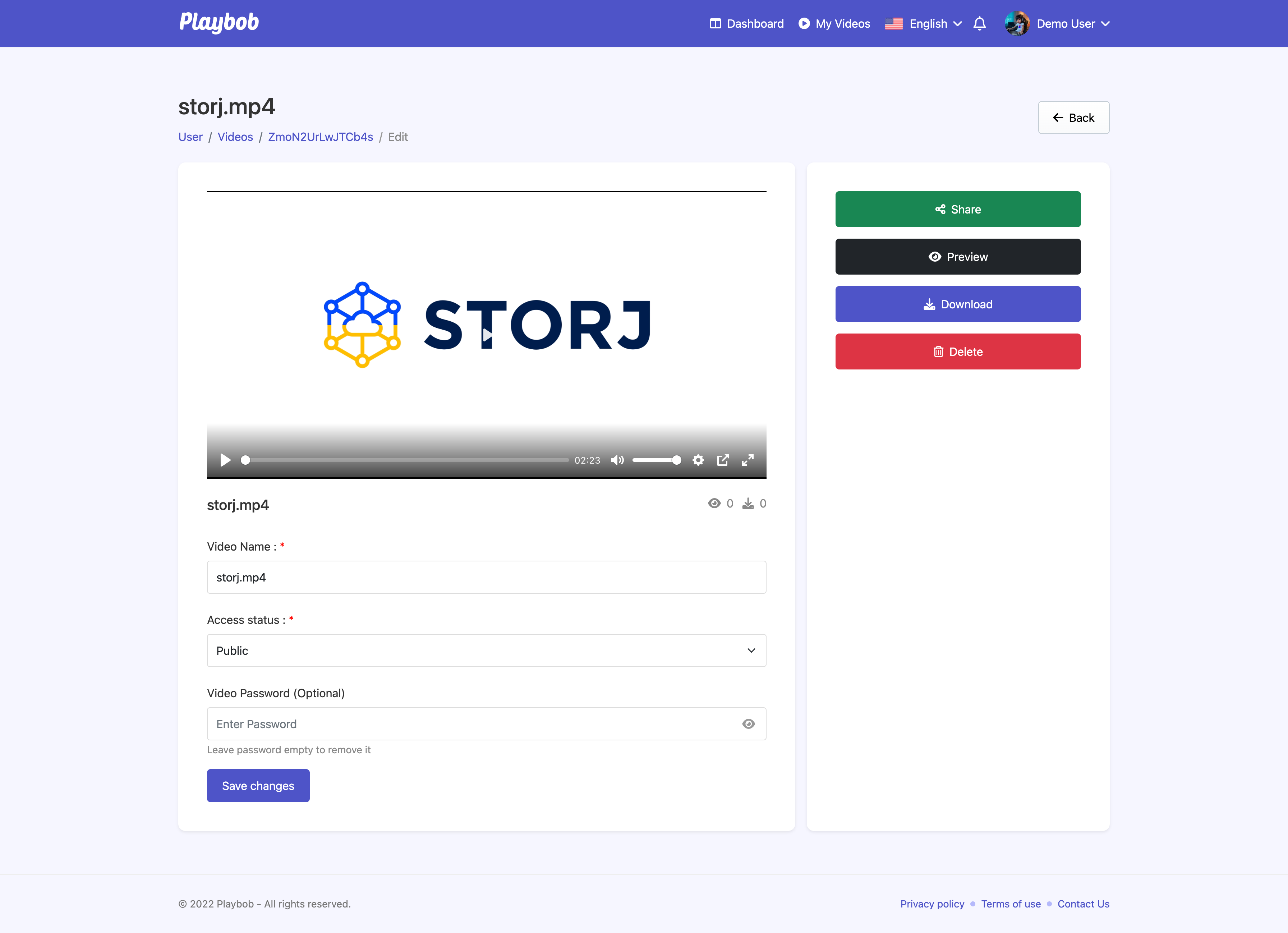
Task: Click the Save changes button
Action: point(258,785)
